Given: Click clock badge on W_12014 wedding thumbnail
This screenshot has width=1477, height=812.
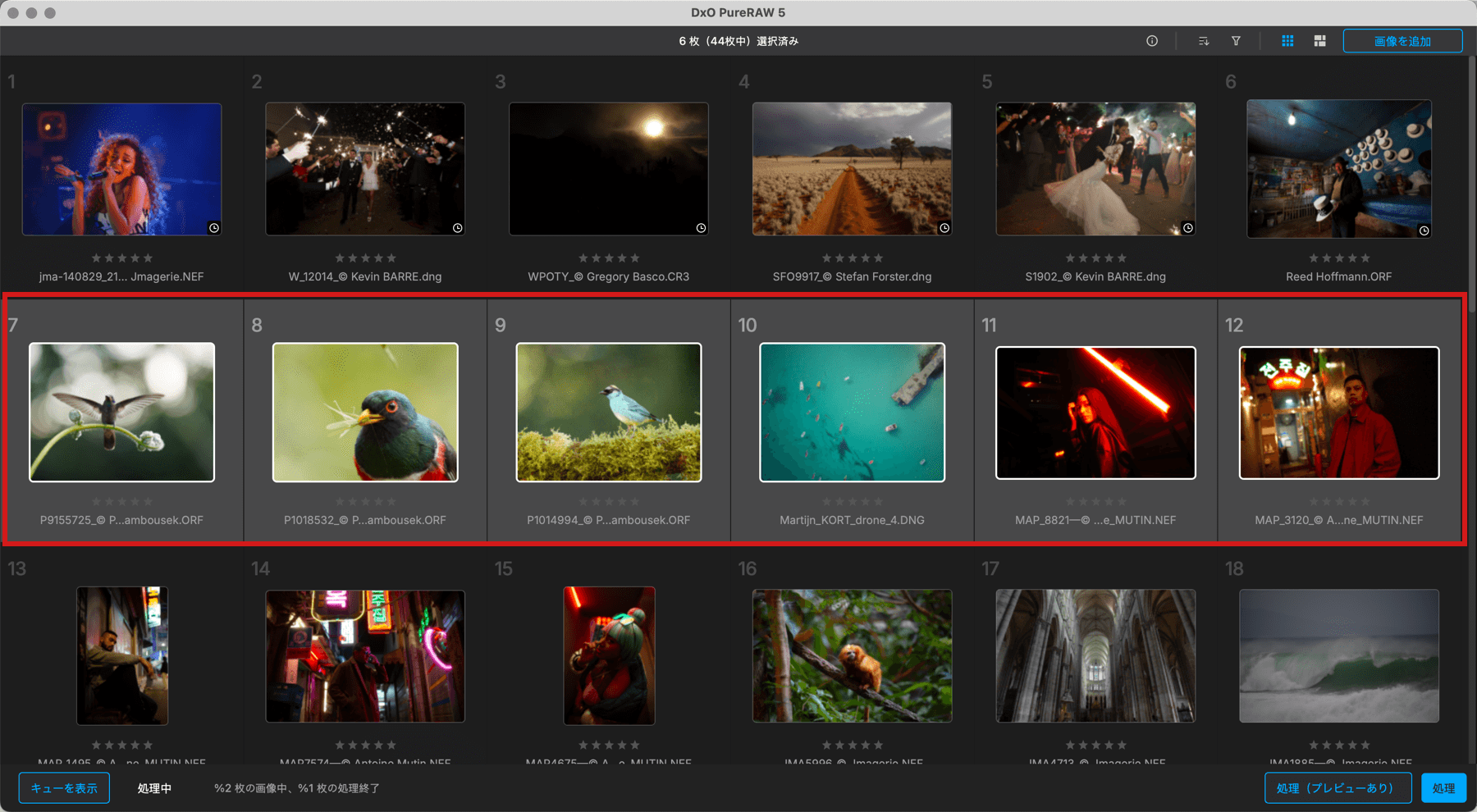Looking at the screenshot, I should pyautogui.click(x=458, y=228).
